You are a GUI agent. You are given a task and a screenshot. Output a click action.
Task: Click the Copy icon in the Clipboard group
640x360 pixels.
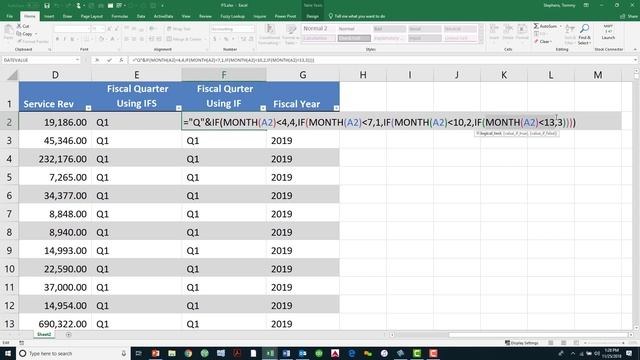coord(19,34)
